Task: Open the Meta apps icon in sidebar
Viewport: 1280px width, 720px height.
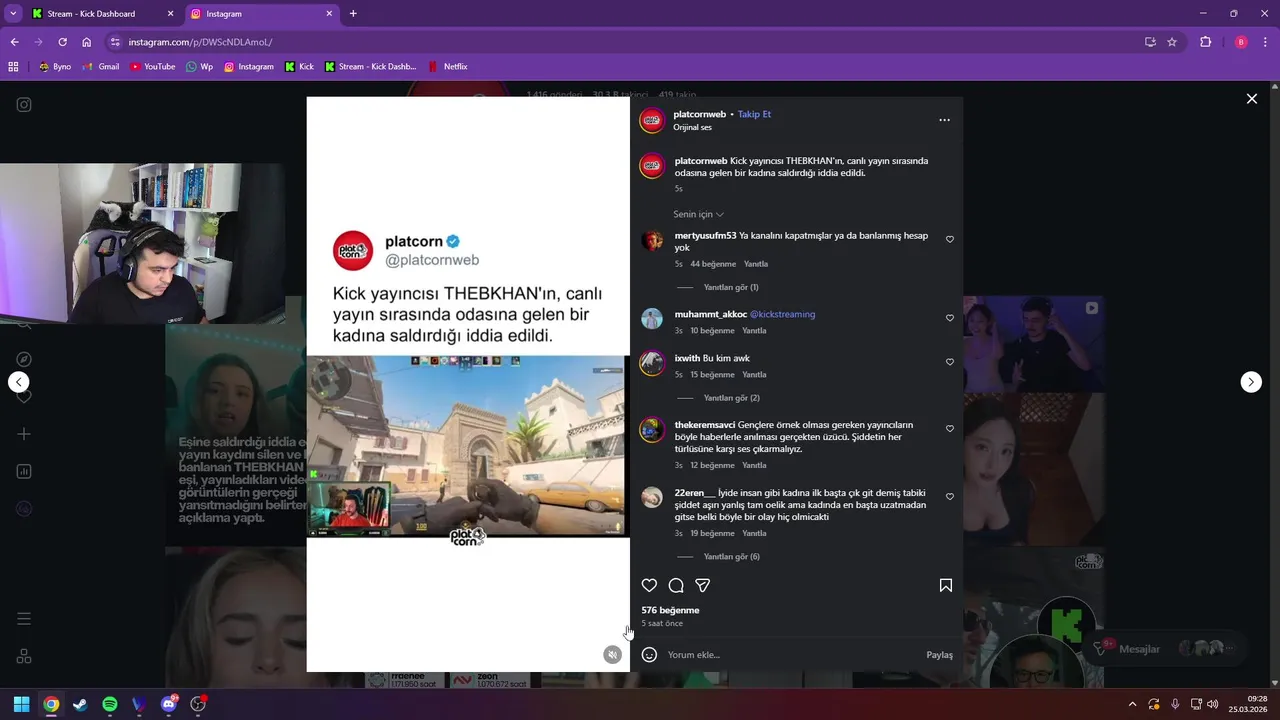Action: tap(24, 656)
